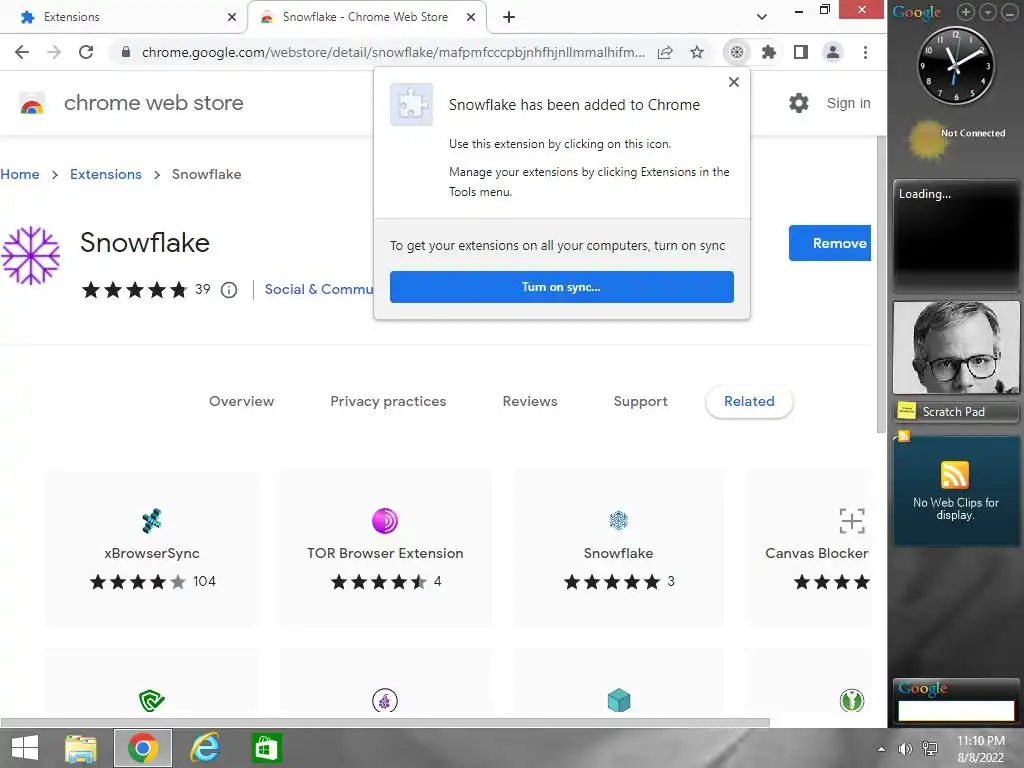Open the related Snowflake card with 3 ratings
Viewport: 1024px width, 768px height.
[x=618, y=549]
